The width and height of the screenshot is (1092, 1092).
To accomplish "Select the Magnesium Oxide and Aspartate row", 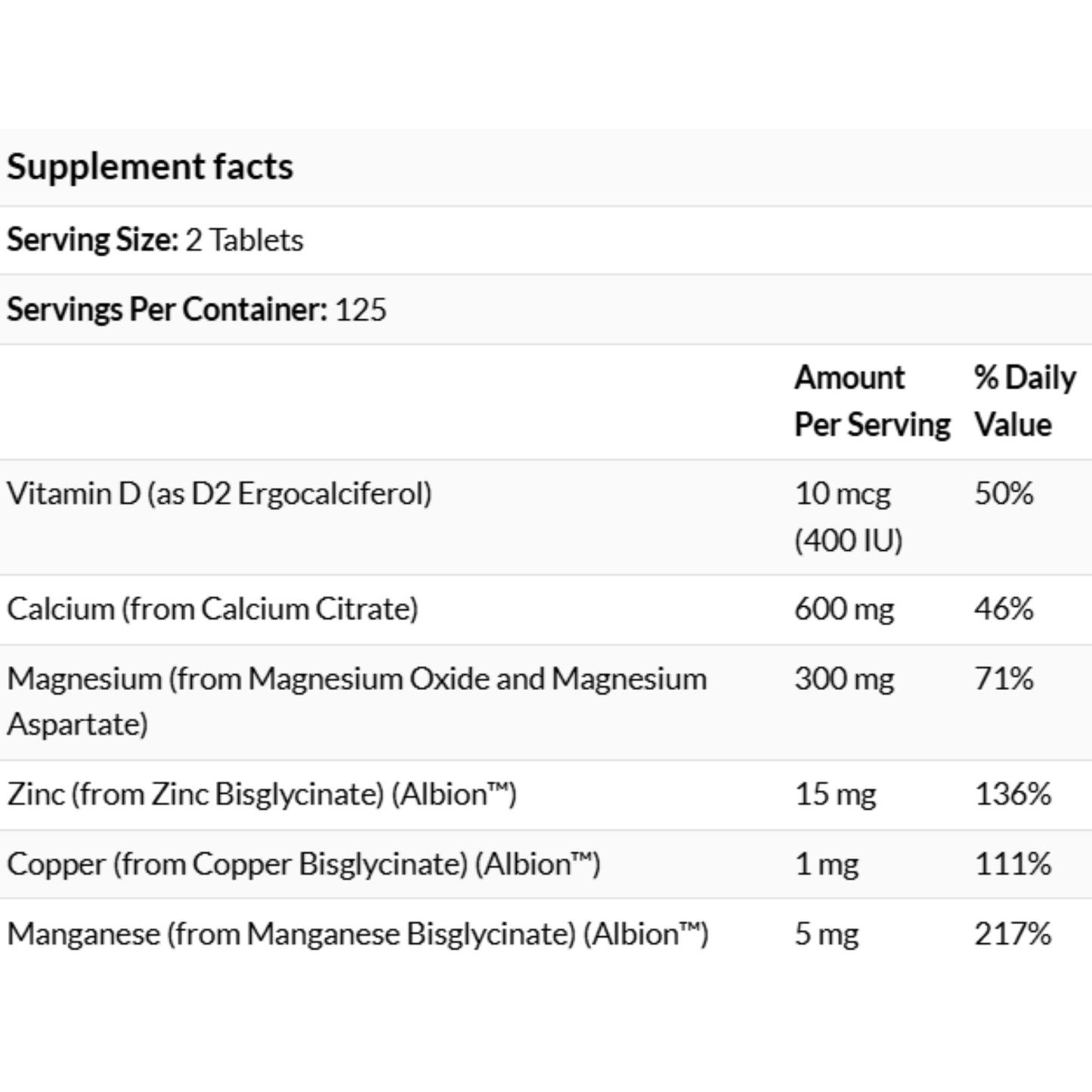I will 546,702.
